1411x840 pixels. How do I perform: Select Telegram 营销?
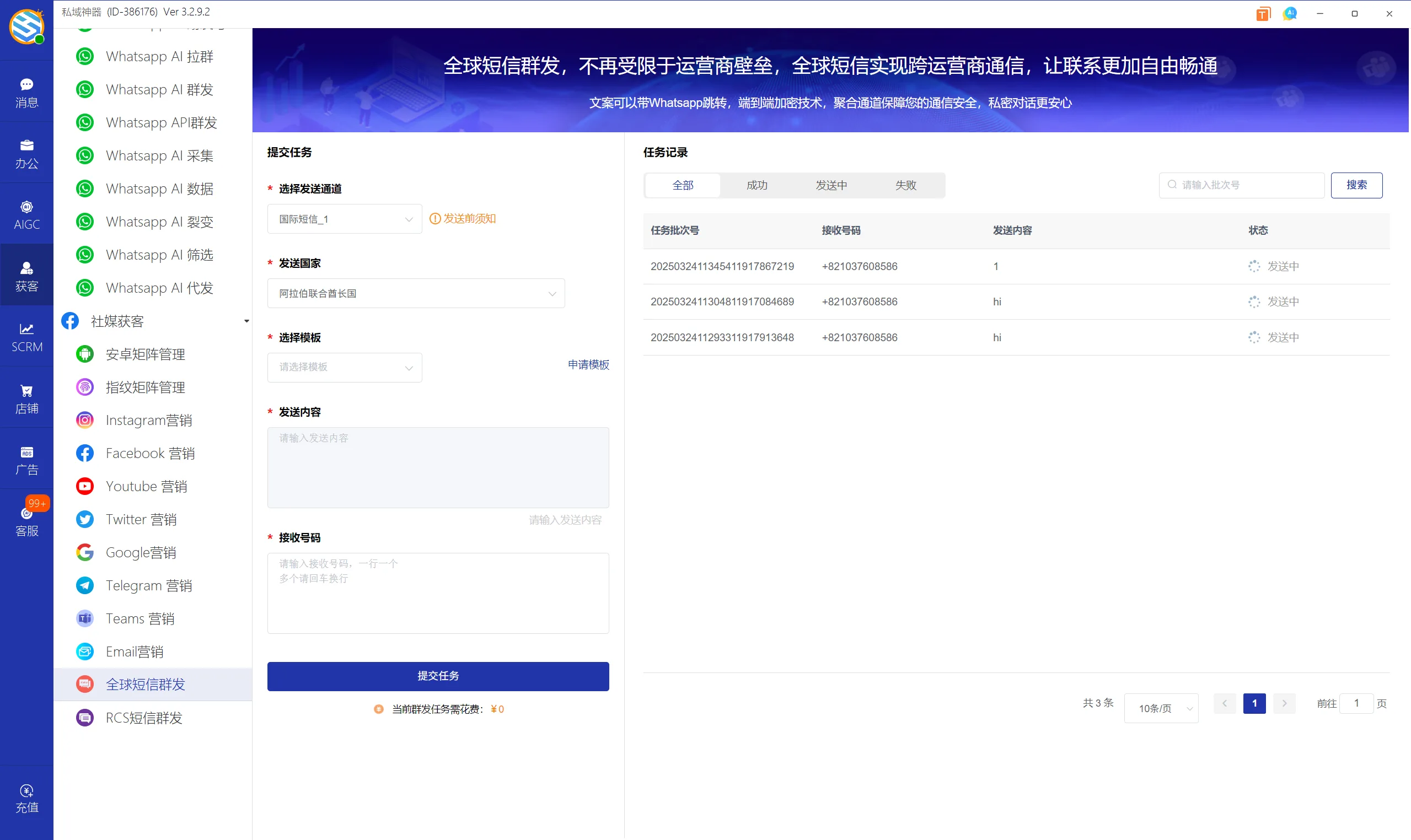click(x=148, y=585)
